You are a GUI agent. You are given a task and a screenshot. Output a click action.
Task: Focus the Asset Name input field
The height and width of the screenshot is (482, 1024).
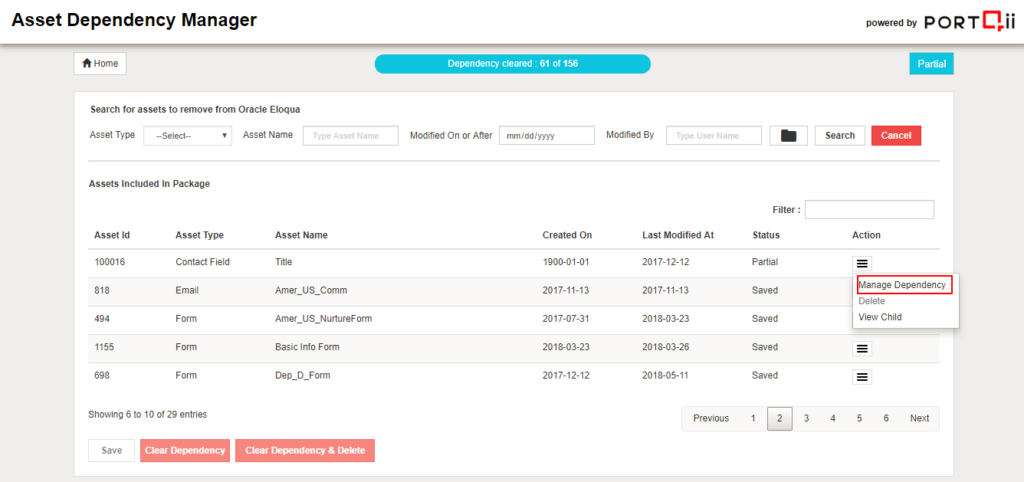coord(350,136)
